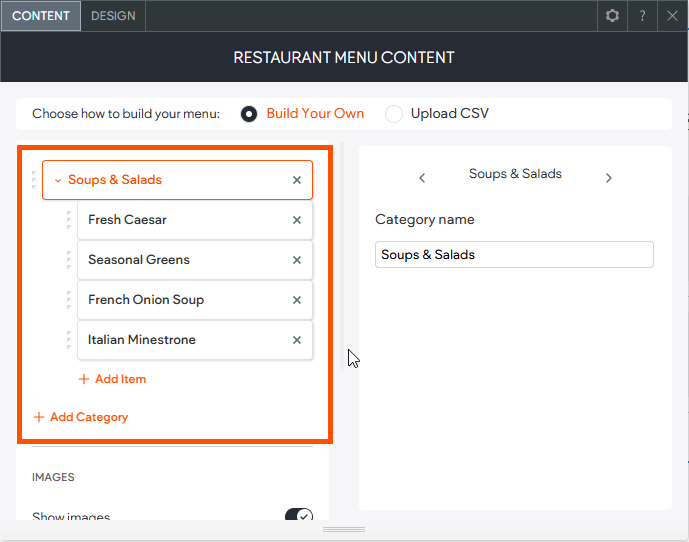Open the settings gear icon
The height and width of the screenshot is (542, 689).
pos(613,16)
